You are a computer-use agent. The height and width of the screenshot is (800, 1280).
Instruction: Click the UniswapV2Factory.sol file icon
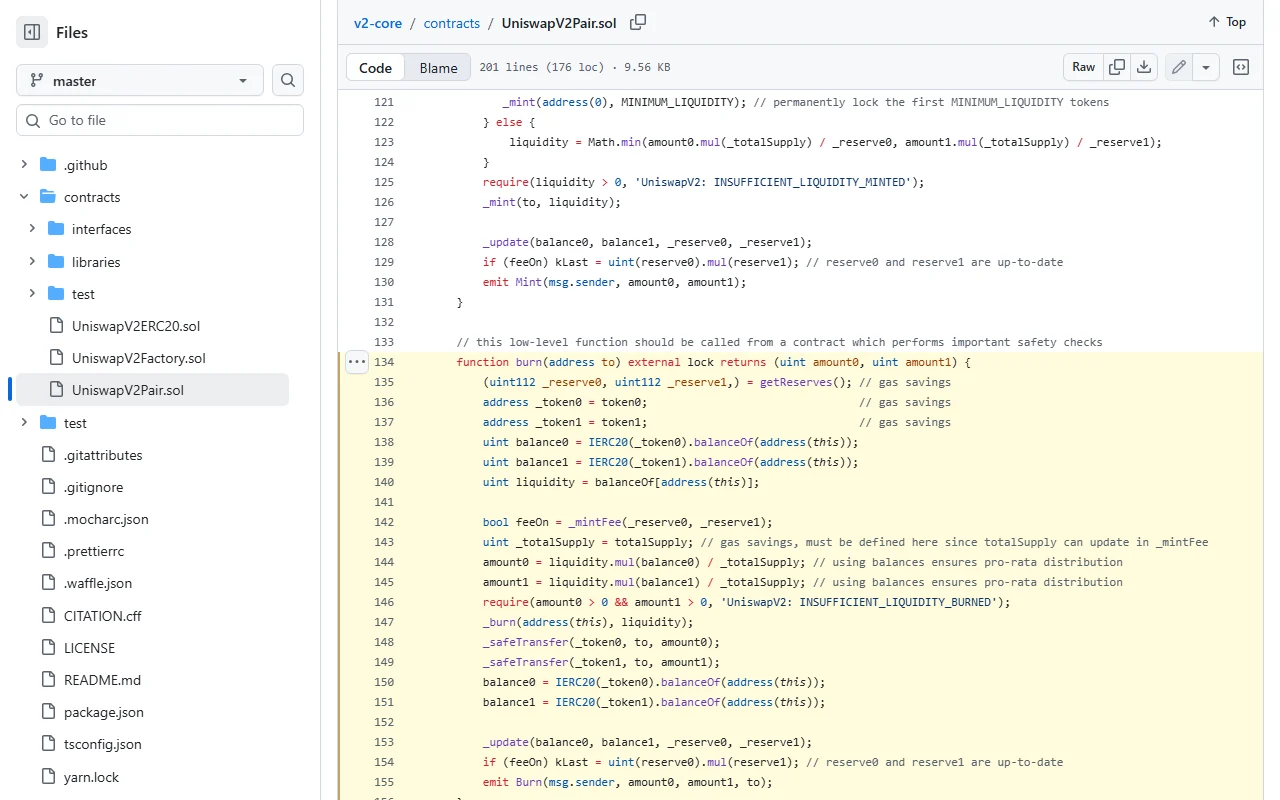(x=55, y=358)
